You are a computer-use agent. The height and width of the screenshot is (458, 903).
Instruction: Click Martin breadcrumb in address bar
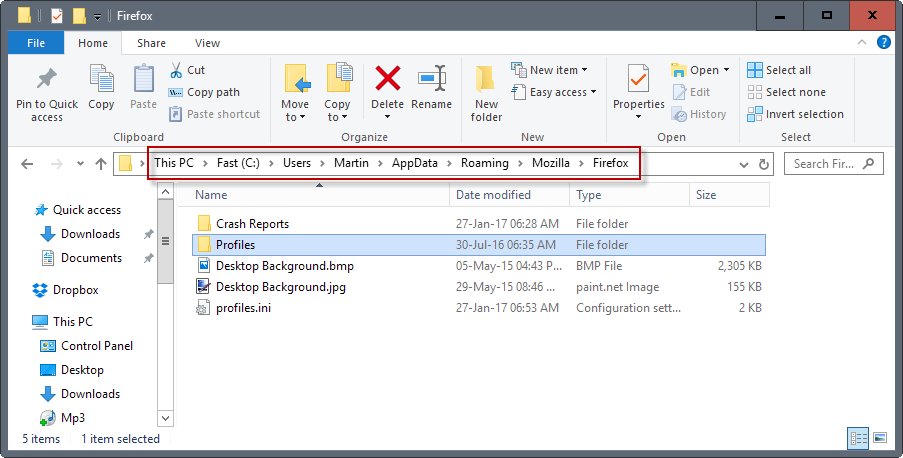[x=351, y=163]
